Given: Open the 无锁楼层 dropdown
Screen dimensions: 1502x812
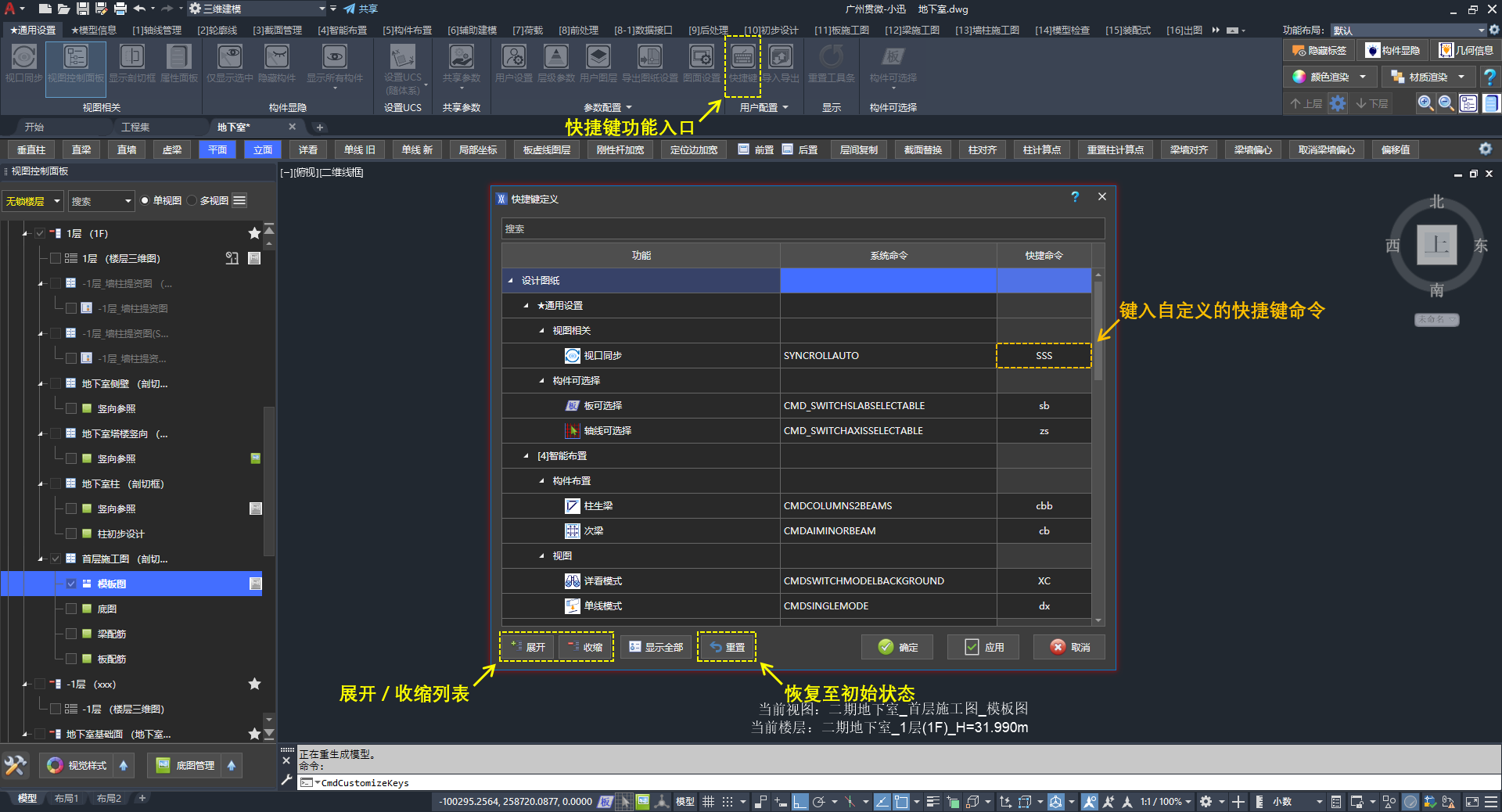Looking at the screenshot, I should [33, 201].
